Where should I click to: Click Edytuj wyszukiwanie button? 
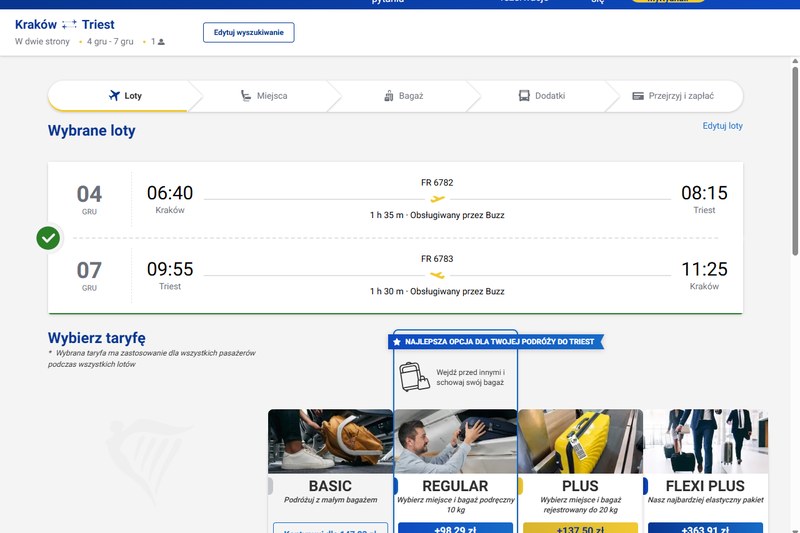pos(248,32)
